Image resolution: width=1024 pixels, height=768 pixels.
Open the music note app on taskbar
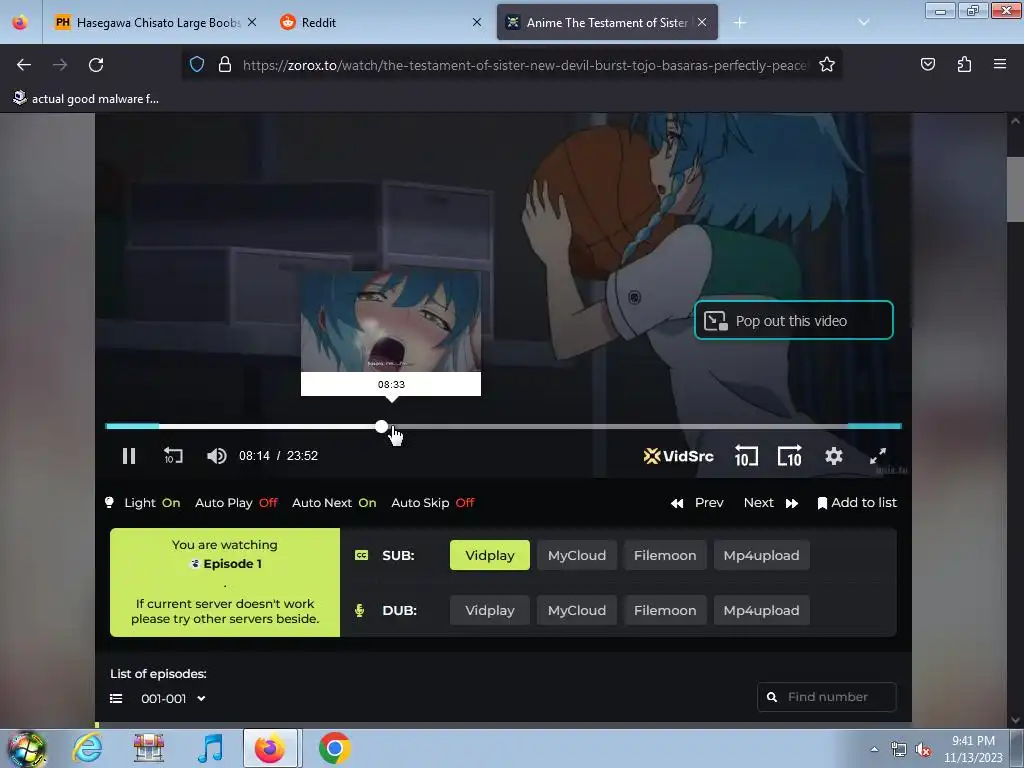pyautogui.click(x=210, y=748)
